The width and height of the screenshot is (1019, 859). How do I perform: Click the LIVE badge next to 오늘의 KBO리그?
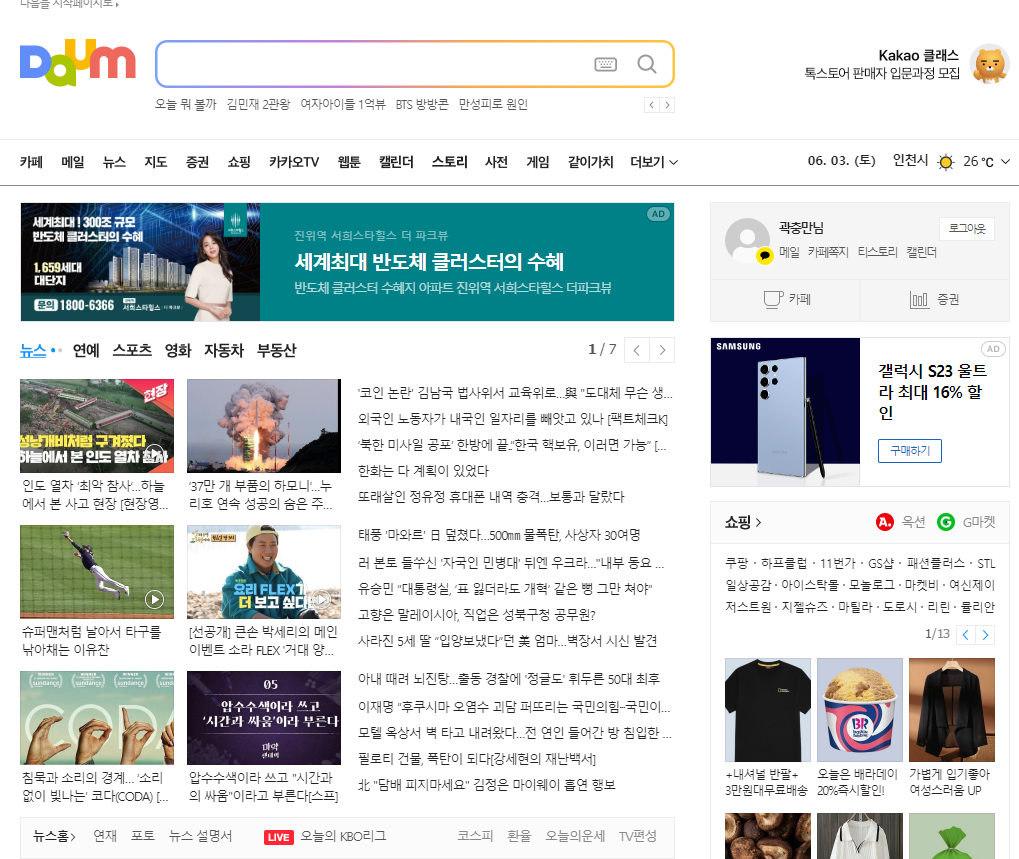click(x=277, y=837)
